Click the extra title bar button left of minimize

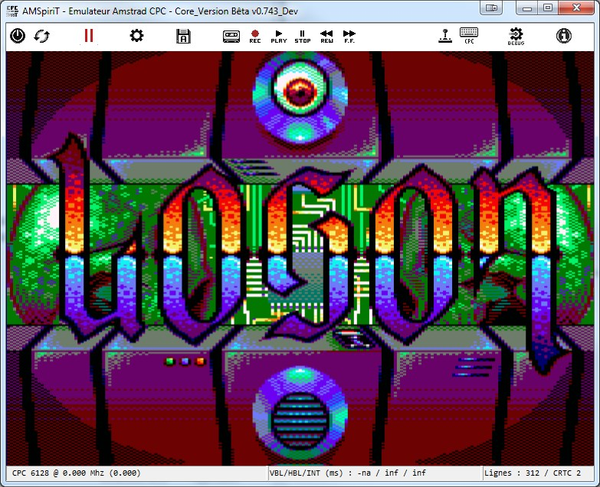[x=491, y=7]
